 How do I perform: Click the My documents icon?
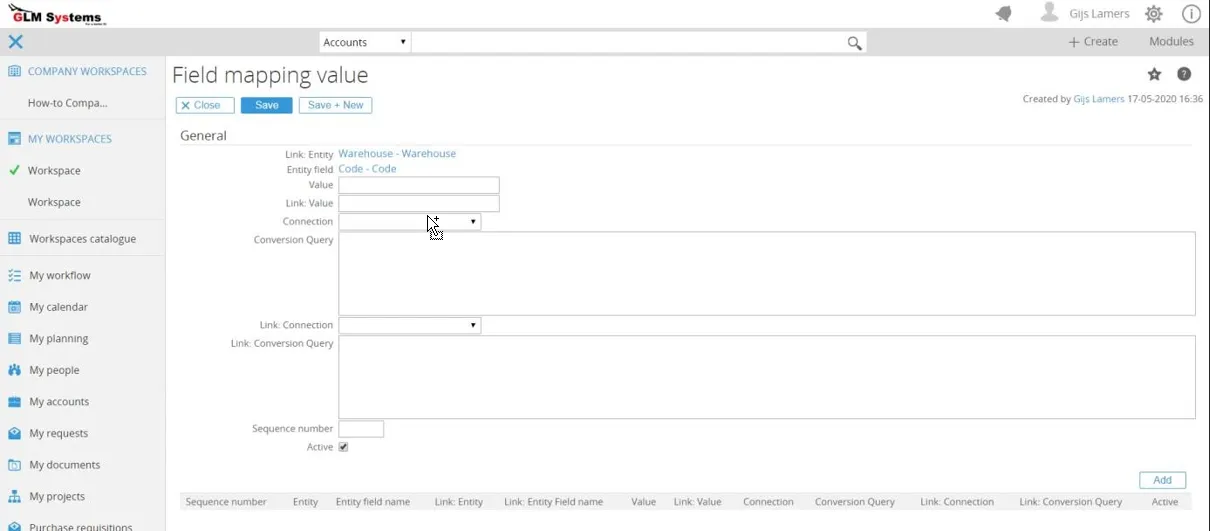14,465
